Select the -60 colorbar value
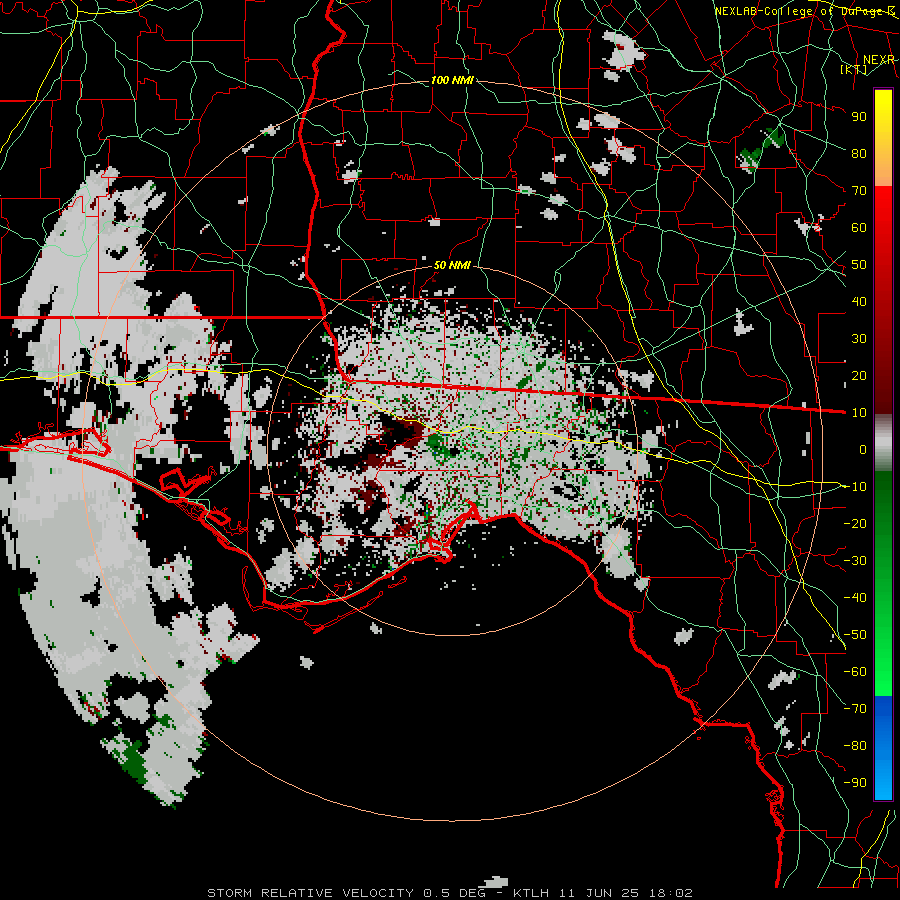900x900 pixels. tap(855, 672)
